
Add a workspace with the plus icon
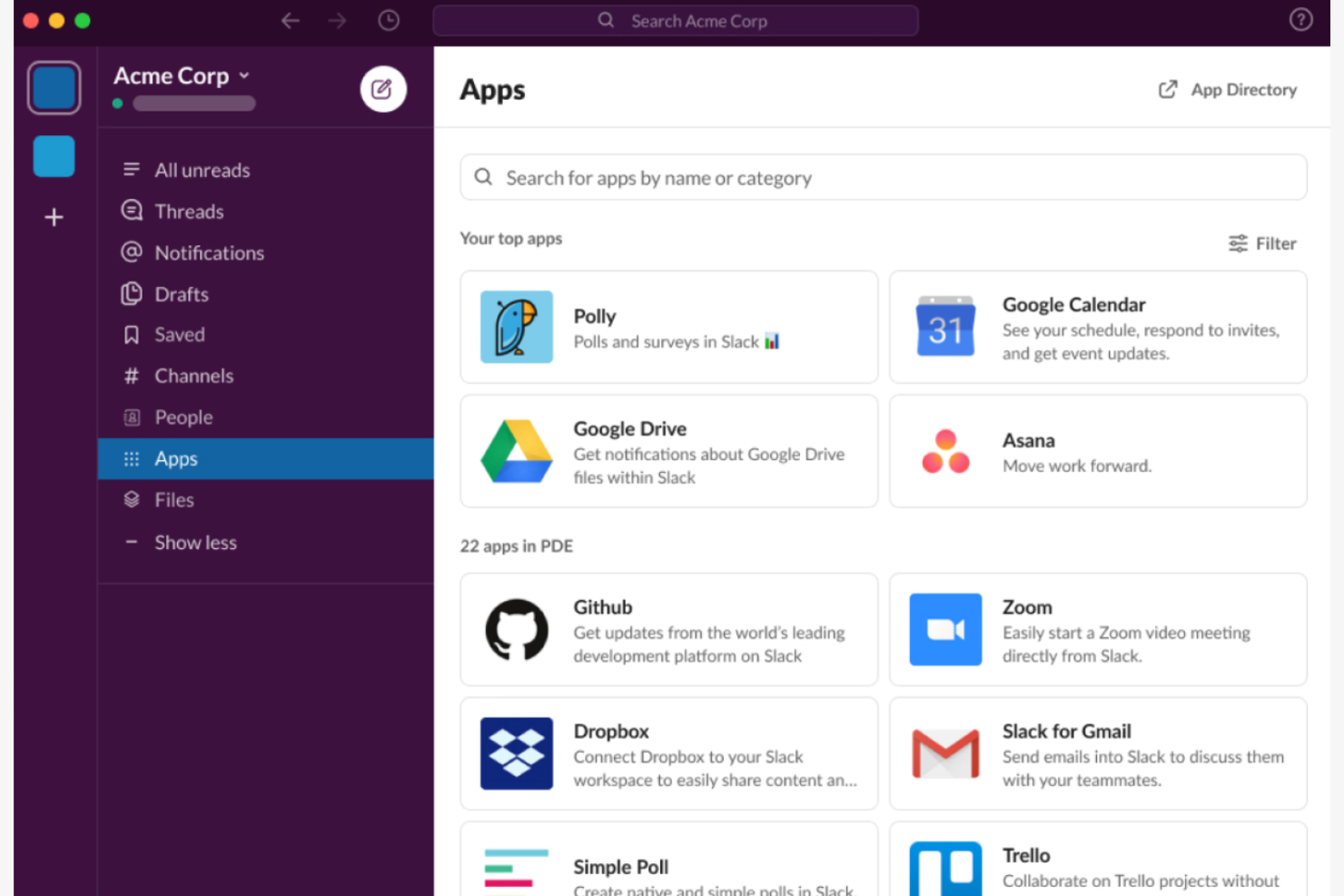pos(54,217)
